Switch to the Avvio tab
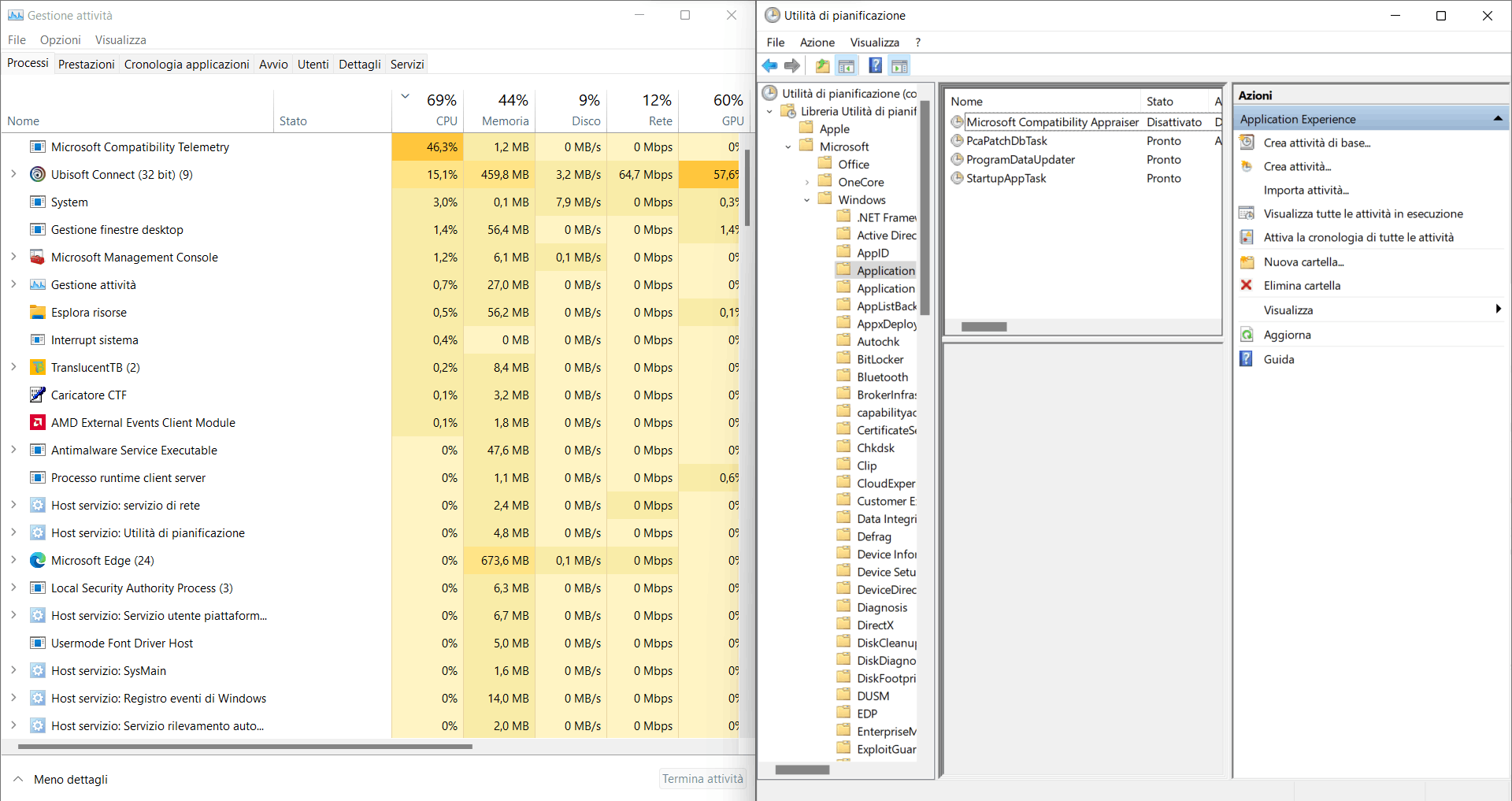The width and height of the screenshot is (1512, 801). point(273,65)
